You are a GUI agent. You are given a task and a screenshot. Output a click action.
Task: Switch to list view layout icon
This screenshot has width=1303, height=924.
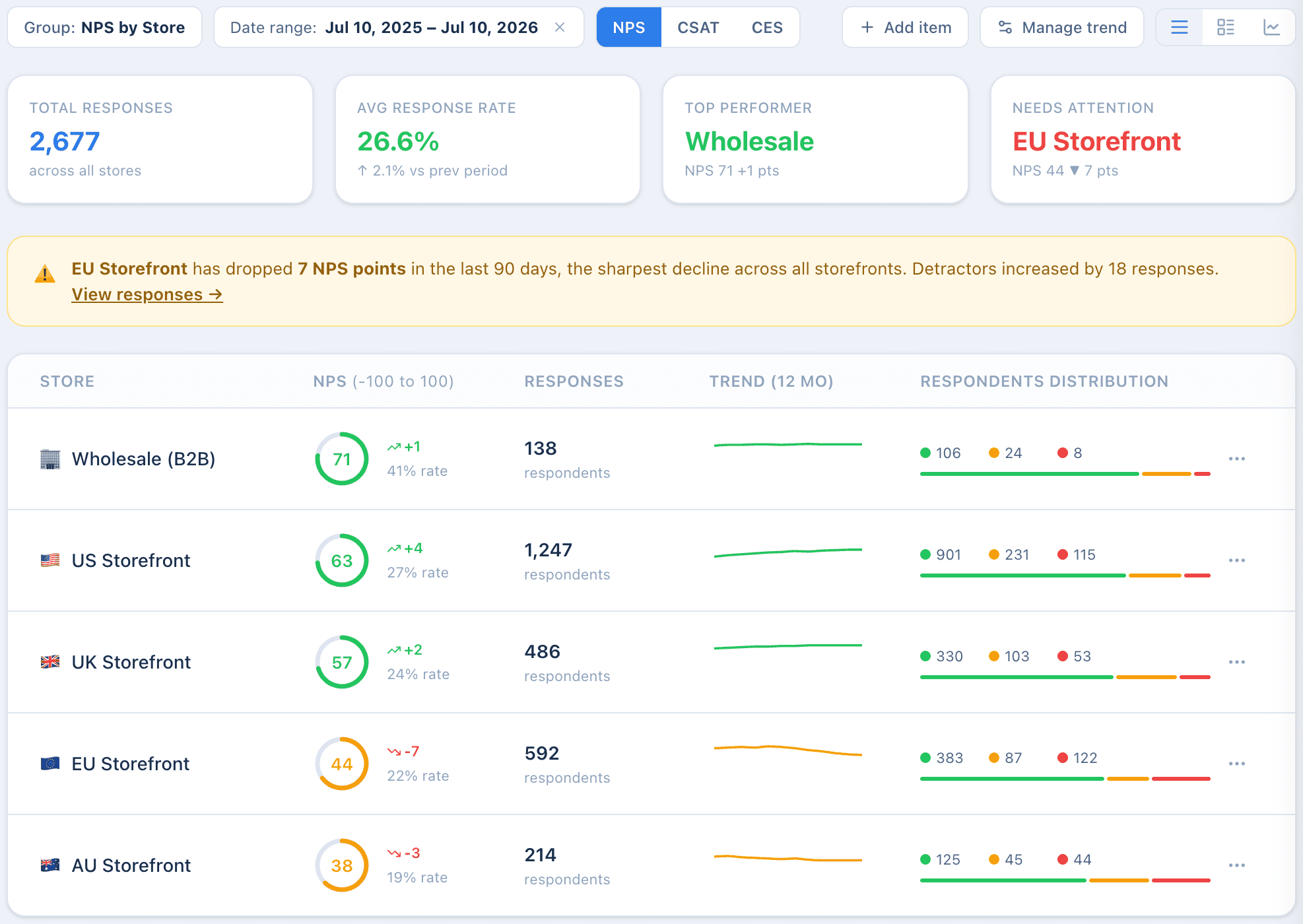(x=1179, y=27)
